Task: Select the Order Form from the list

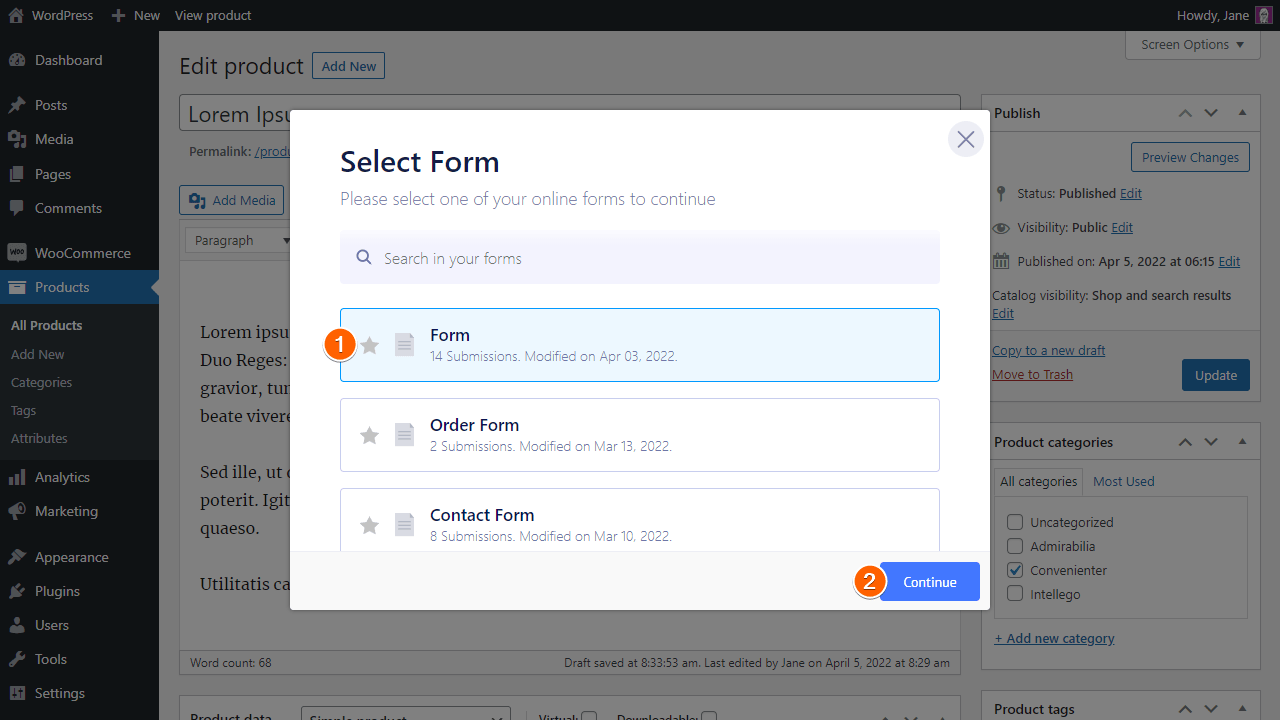Action: 640,434
